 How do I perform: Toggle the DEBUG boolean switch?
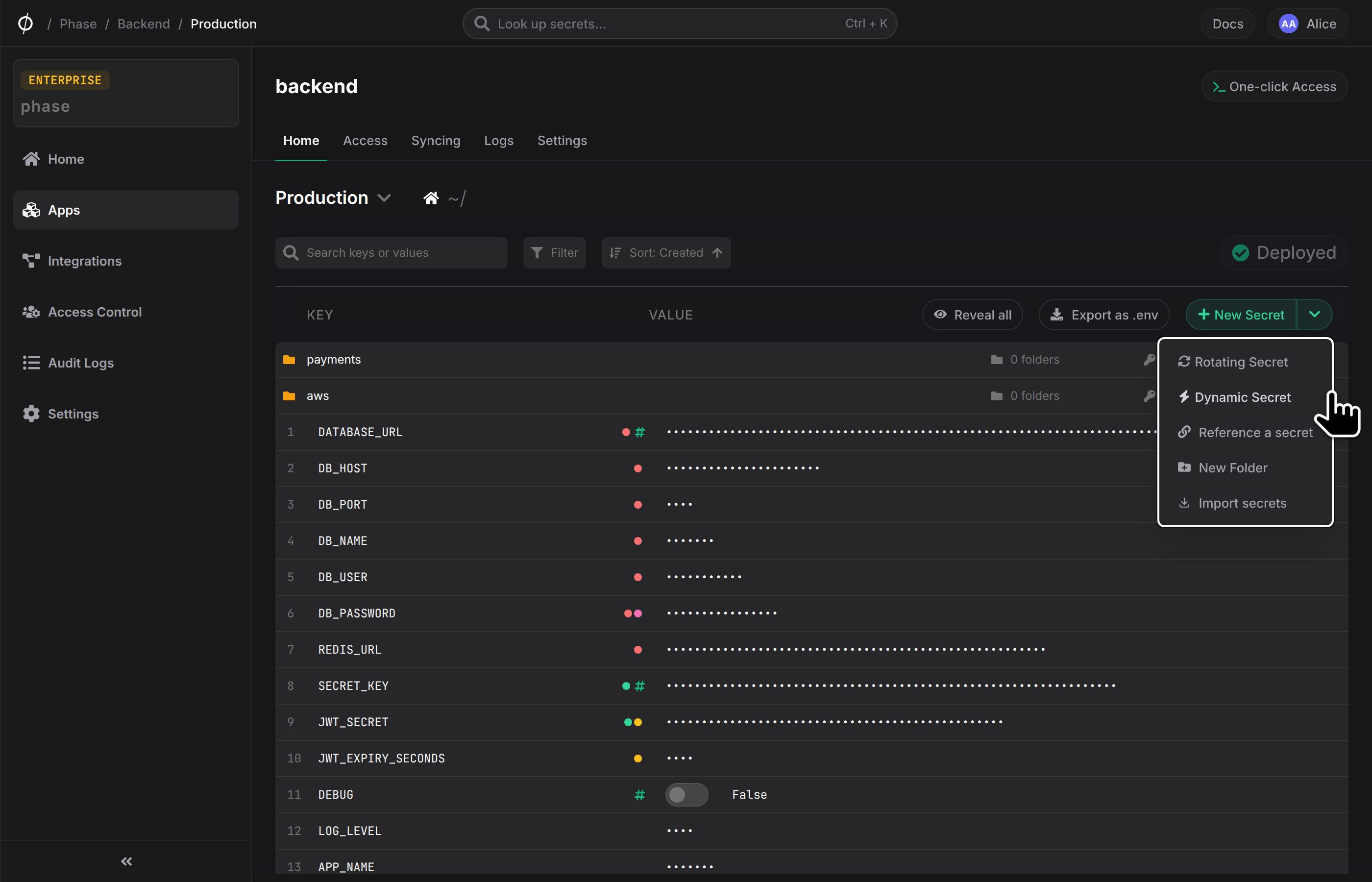click(x=686, y=794)
